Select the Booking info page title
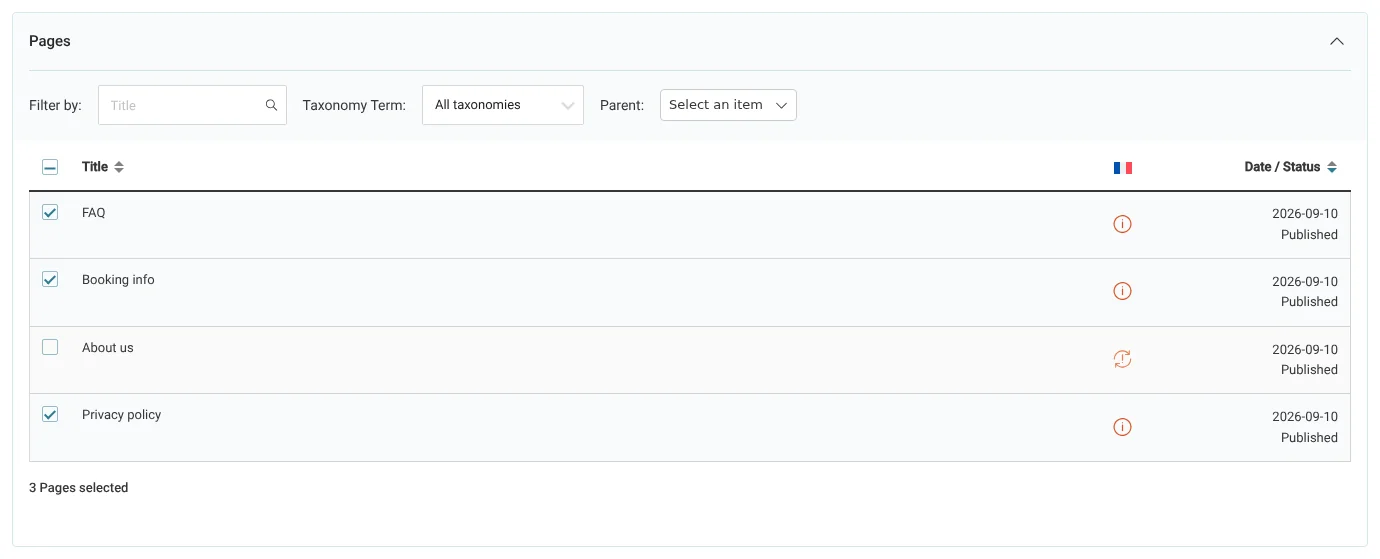The height and width of the screenshot is (559, 1380). 118,280
